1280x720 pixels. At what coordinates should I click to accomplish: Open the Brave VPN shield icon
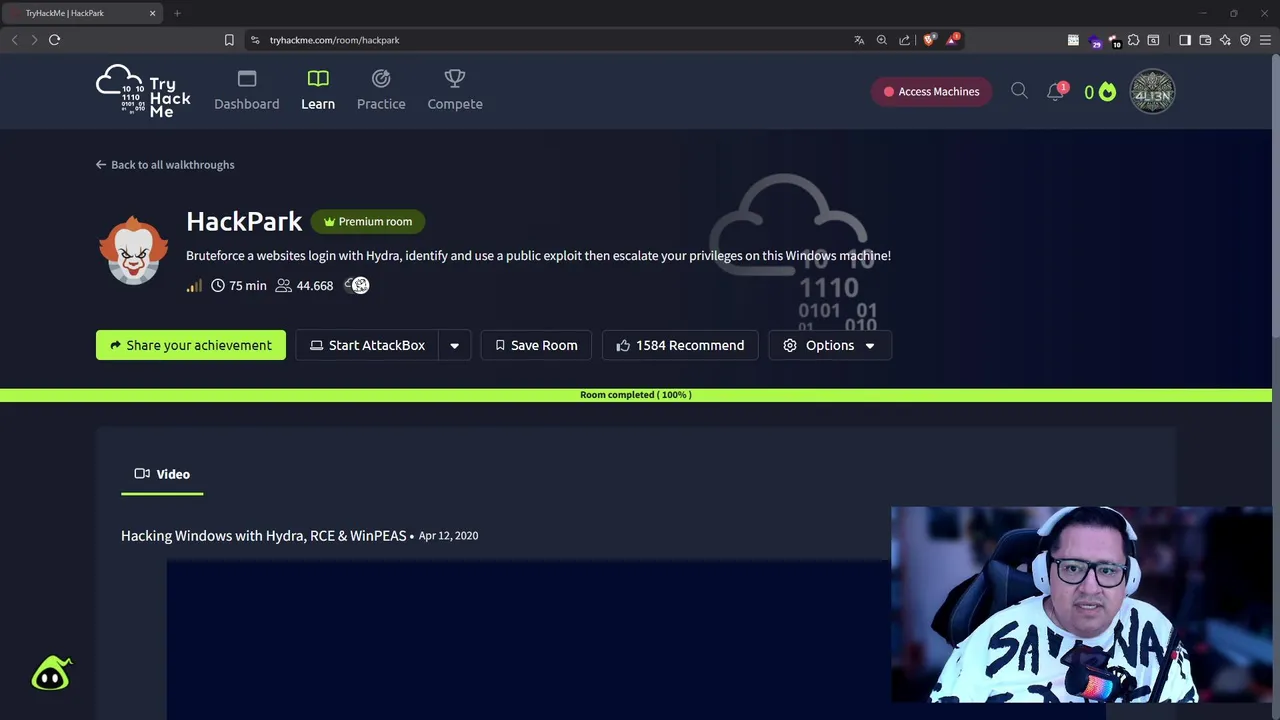point(1245,40)
